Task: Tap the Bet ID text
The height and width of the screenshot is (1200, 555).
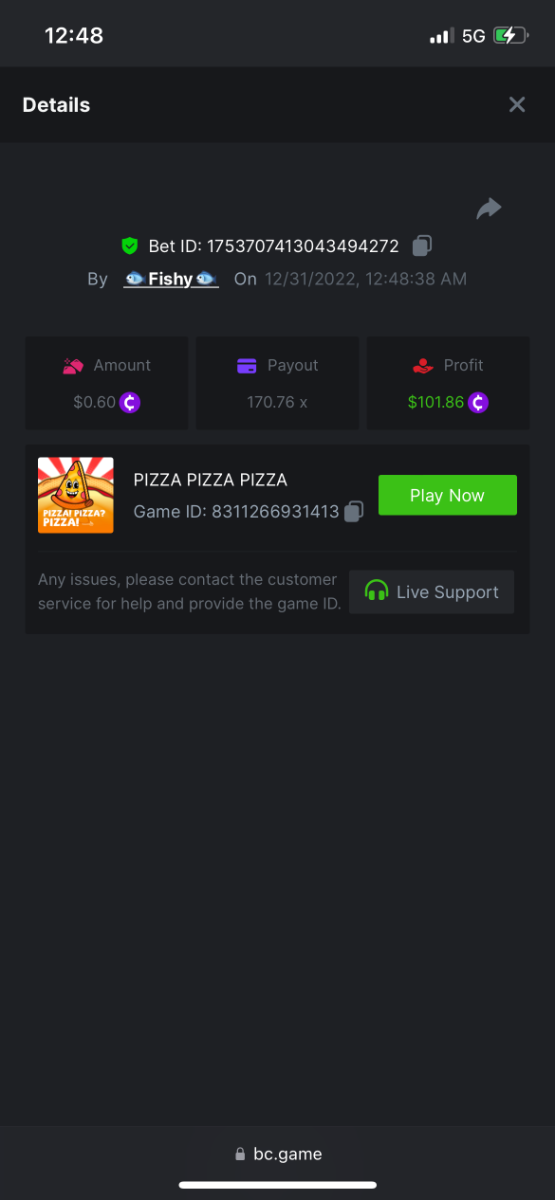Action: coord(274,246)
